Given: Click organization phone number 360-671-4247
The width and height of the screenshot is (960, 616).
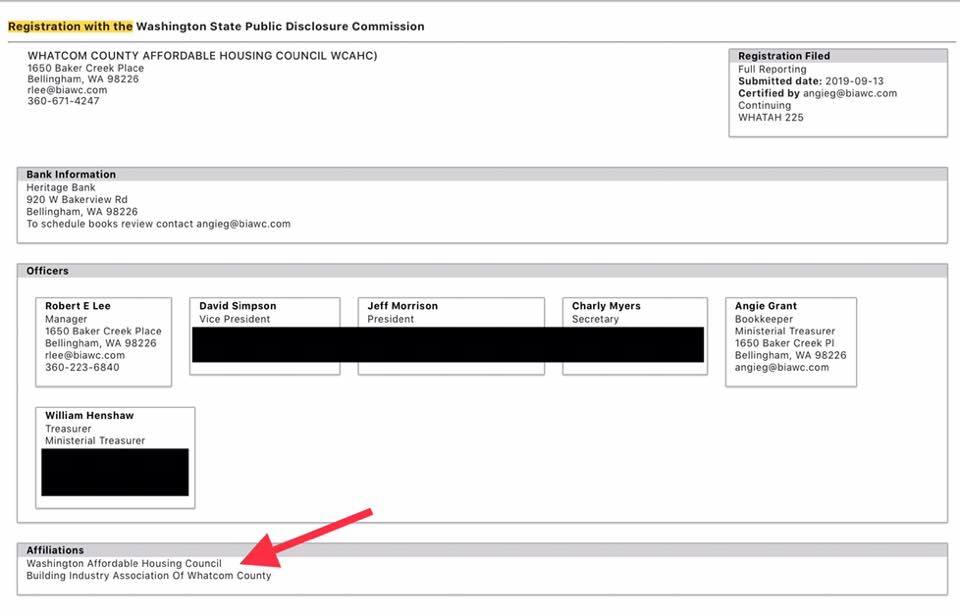Looking at the screenshot, I should click(63, 101).
